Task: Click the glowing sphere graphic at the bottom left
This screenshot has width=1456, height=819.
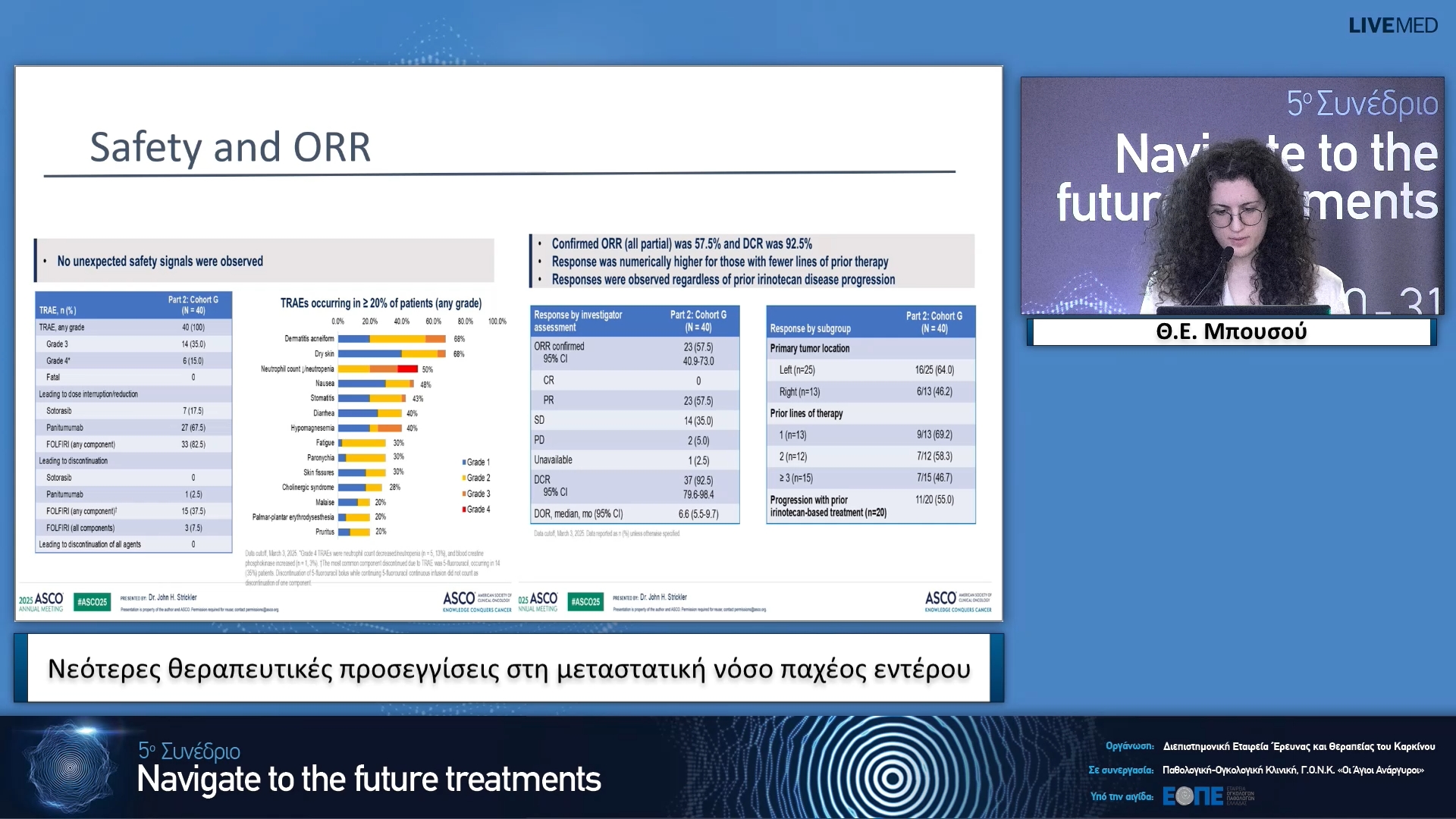Action: 70,767
